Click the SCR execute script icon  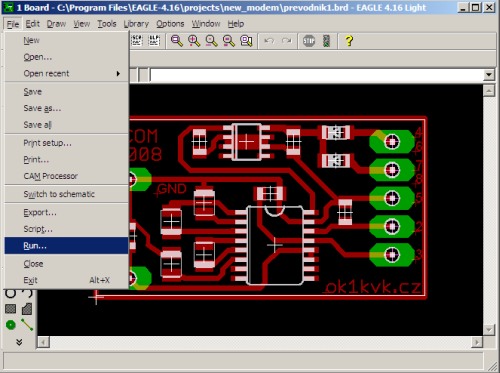click(137, 41)
